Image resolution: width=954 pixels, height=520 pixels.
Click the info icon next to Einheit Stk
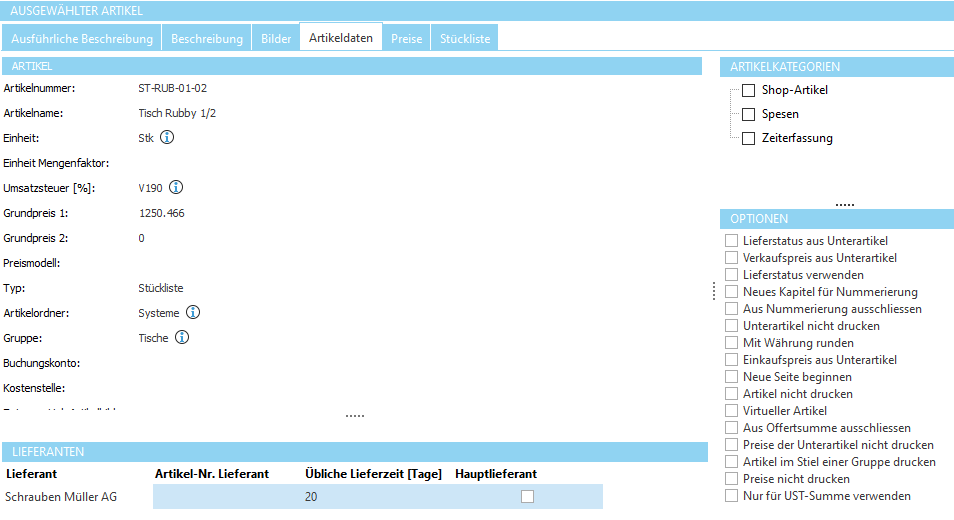(x=167, y=138)
